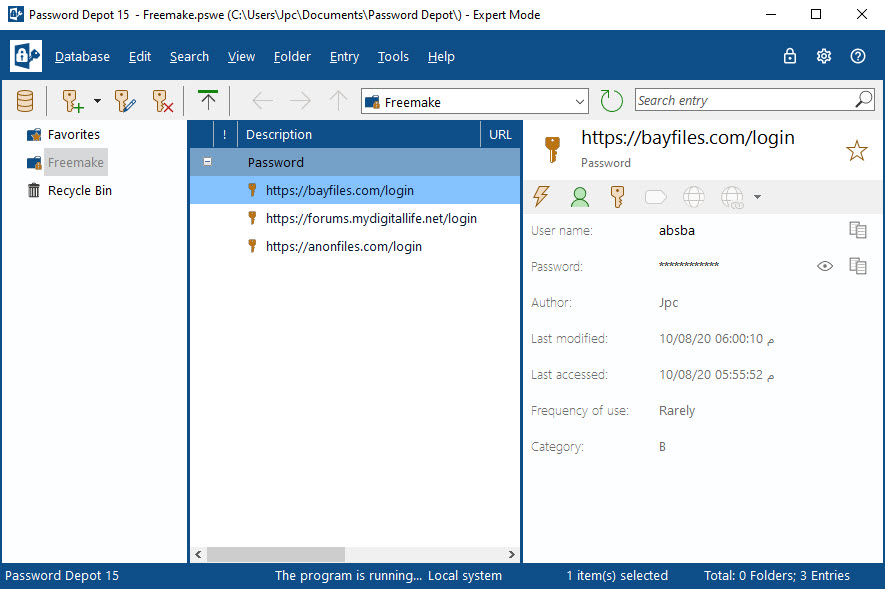Open URL with the globe icon
The height and width of the screenshot is (589, 885).
(x=693, y=196)
